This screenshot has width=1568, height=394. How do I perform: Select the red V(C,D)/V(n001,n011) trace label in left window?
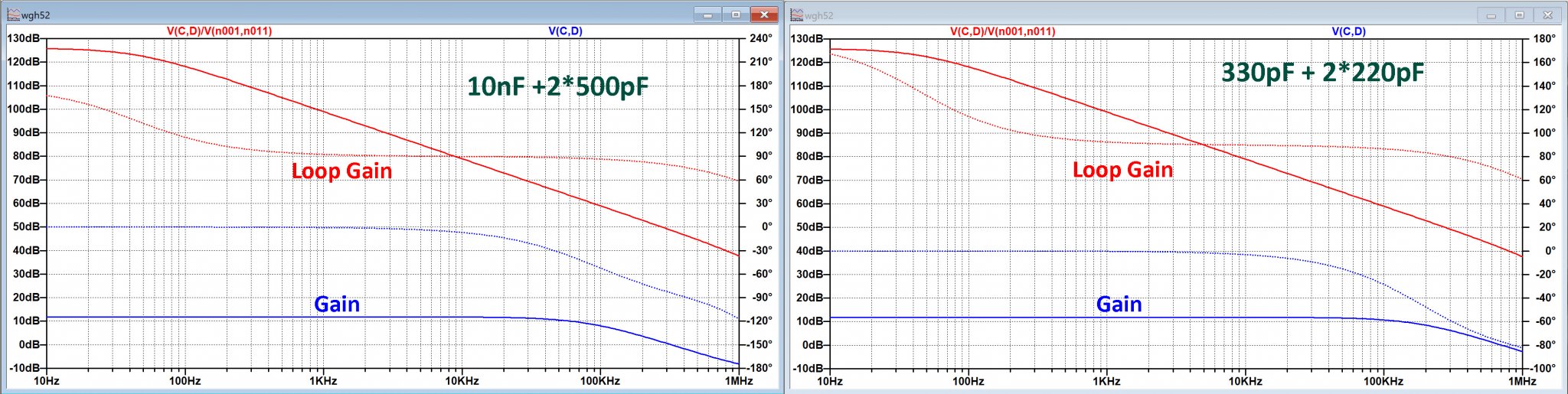click(x=219, y=31)
